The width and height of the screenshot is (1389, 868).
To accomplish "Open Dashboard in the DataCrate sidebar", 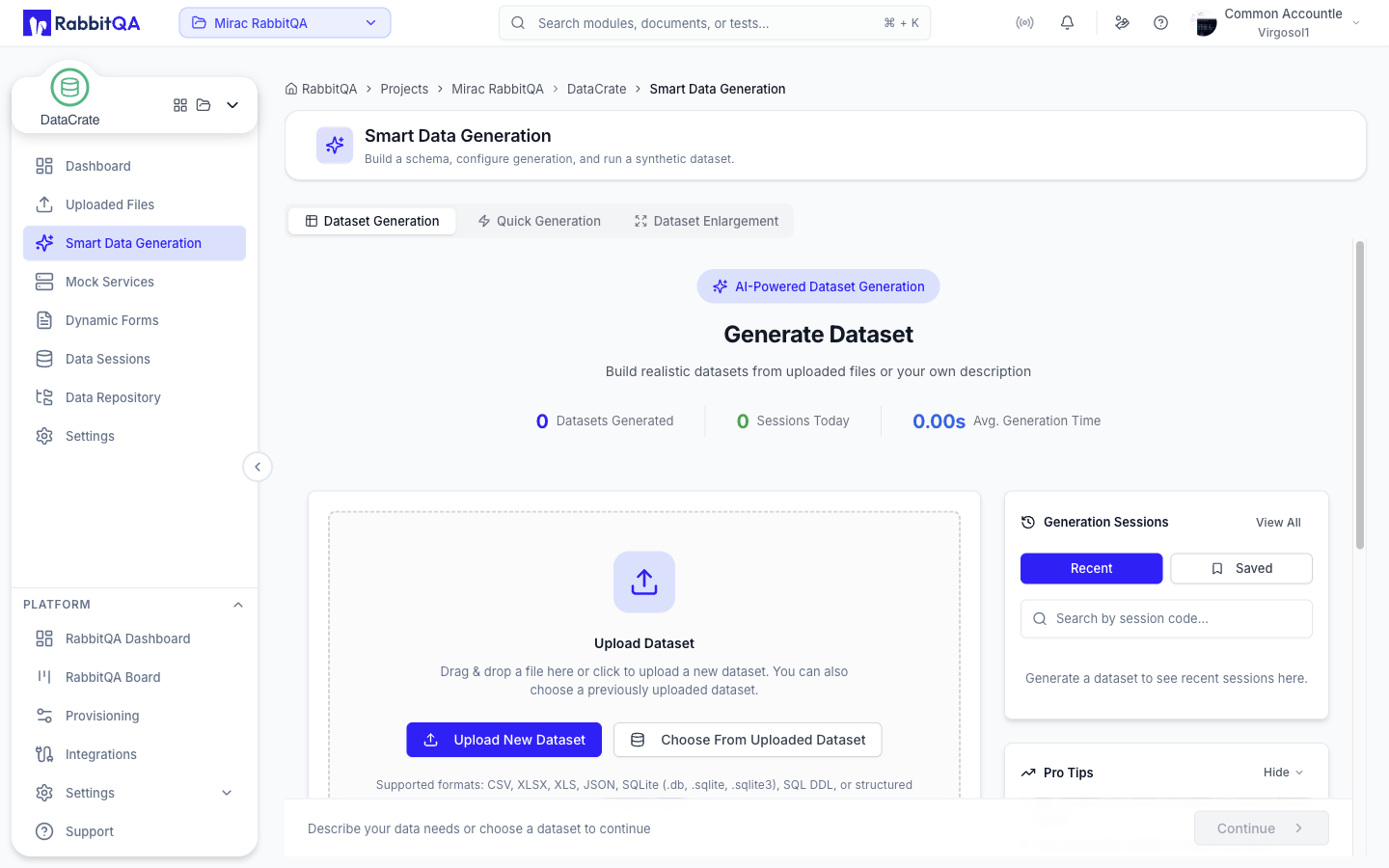I will pos(134,166).
